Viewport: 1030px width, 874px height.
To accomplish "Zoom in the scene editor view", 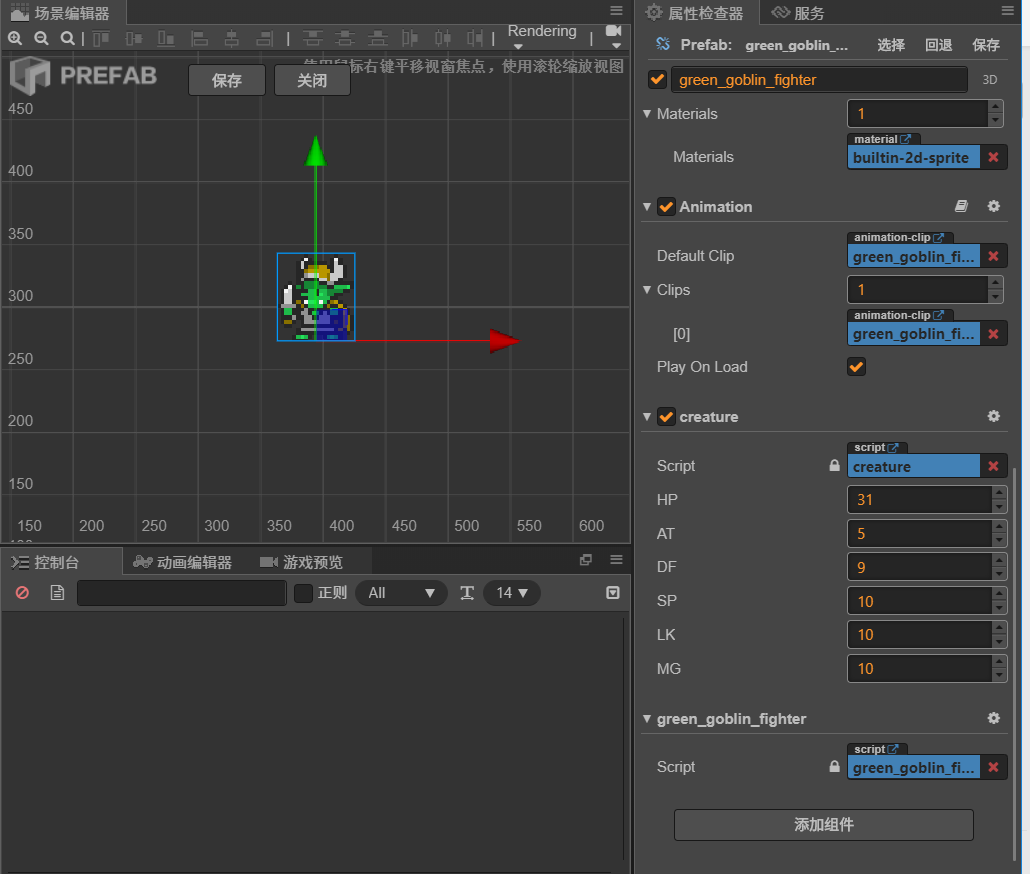I will coord(15,39).
